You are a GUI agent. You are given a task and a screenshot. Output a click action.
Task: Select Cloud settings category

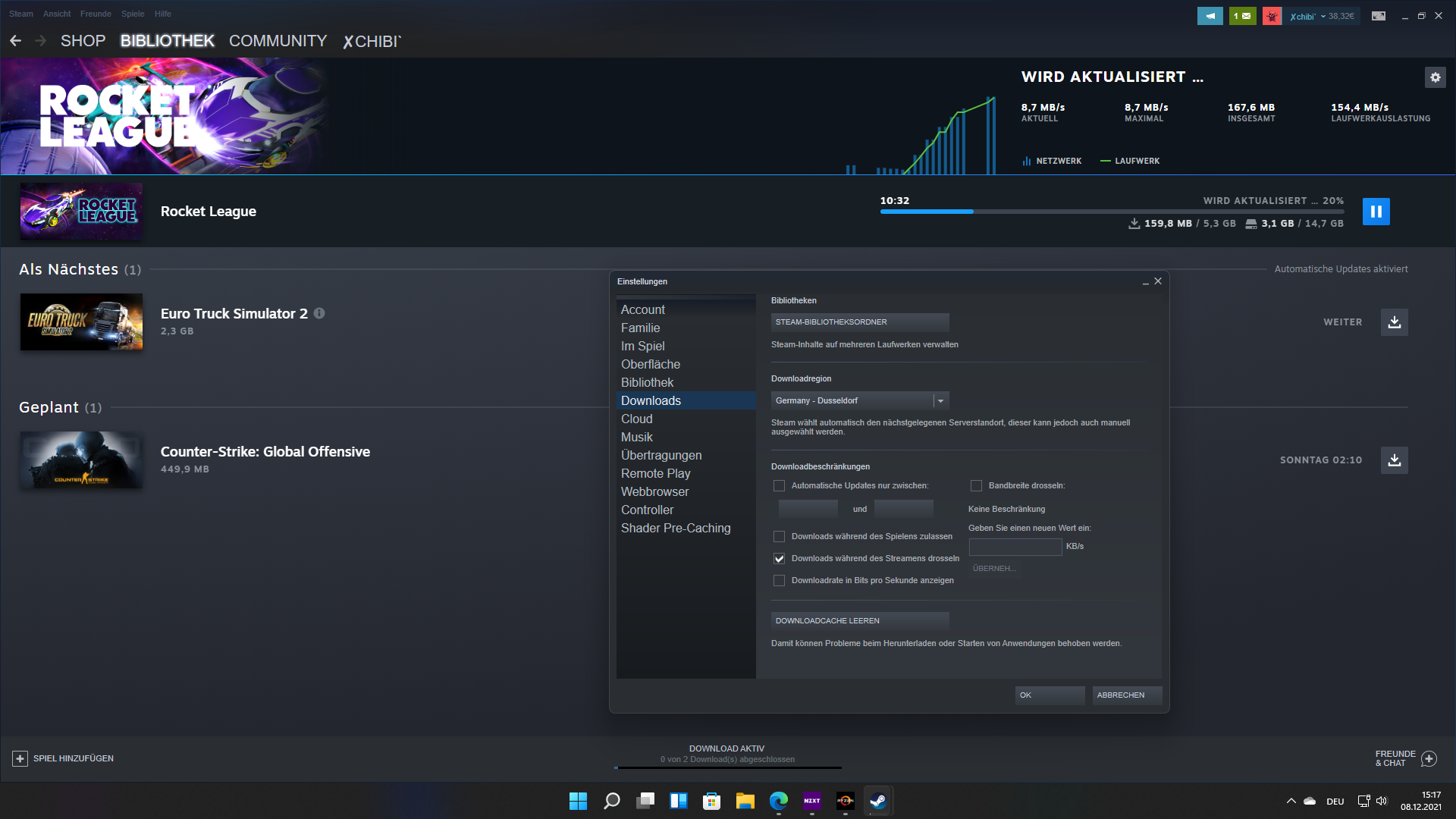[686, 419]
